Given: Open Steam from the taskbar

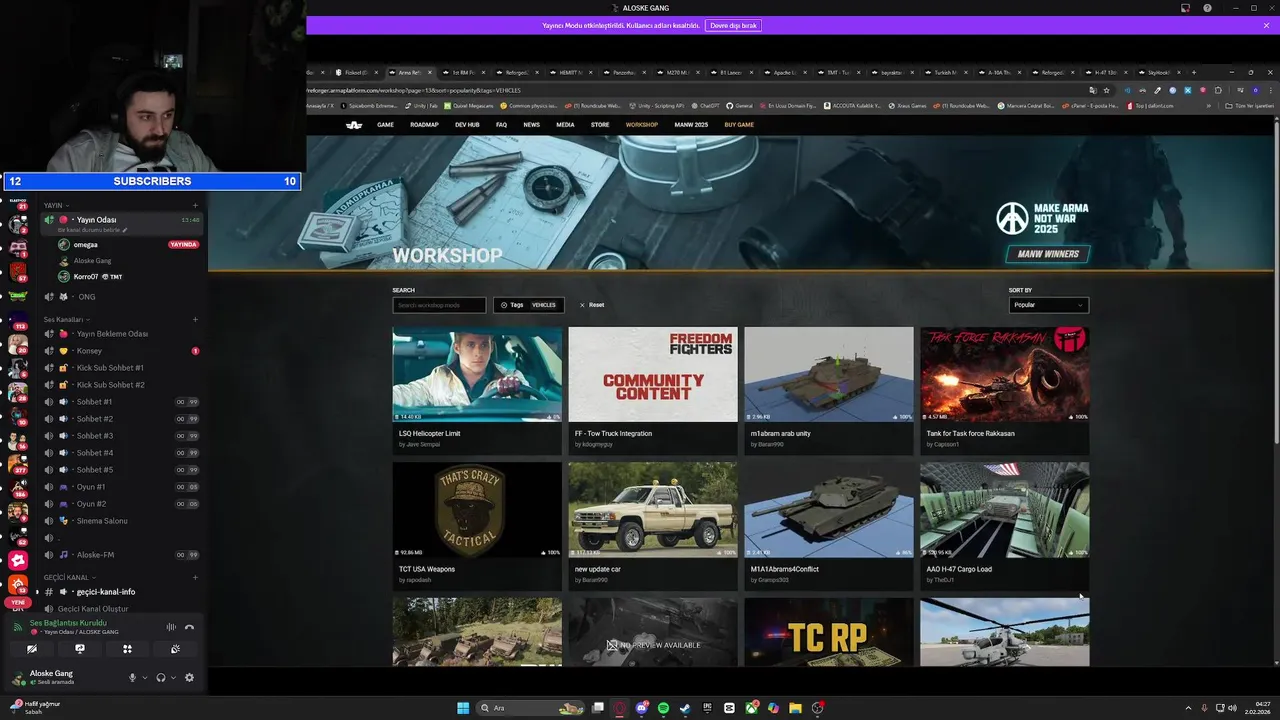Looking at the screenshot, I should click(x=685, y=708).
